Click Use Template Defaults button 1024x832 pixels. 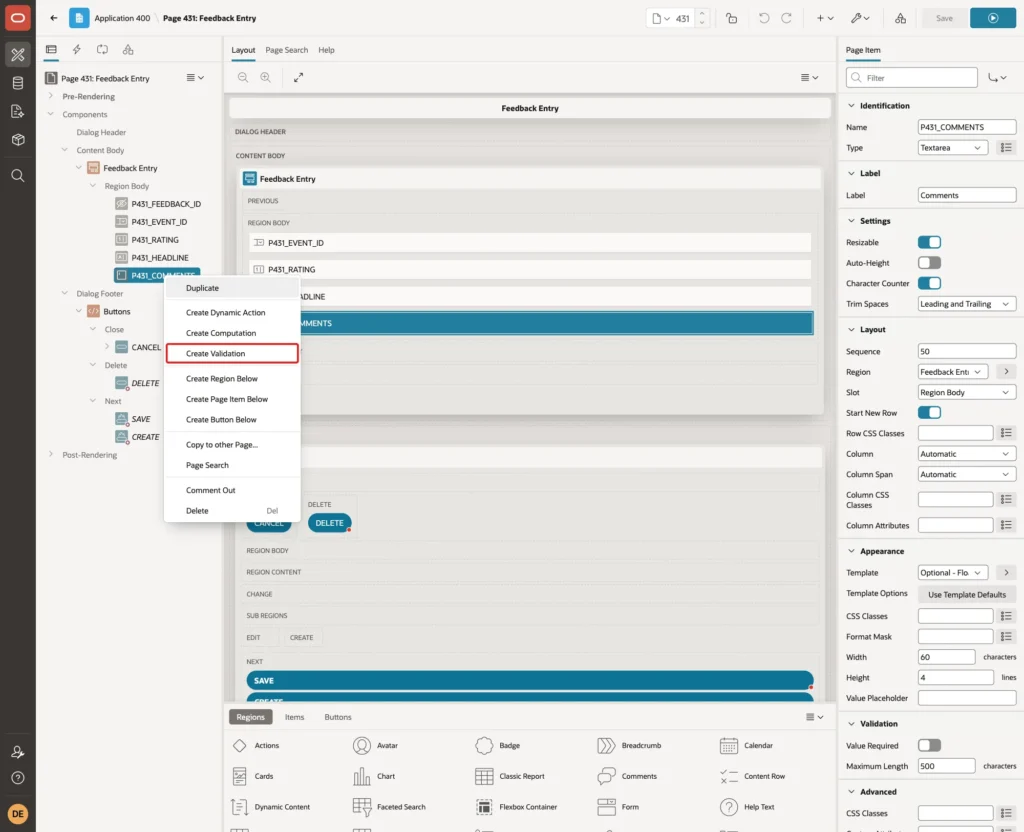point(967,594)
